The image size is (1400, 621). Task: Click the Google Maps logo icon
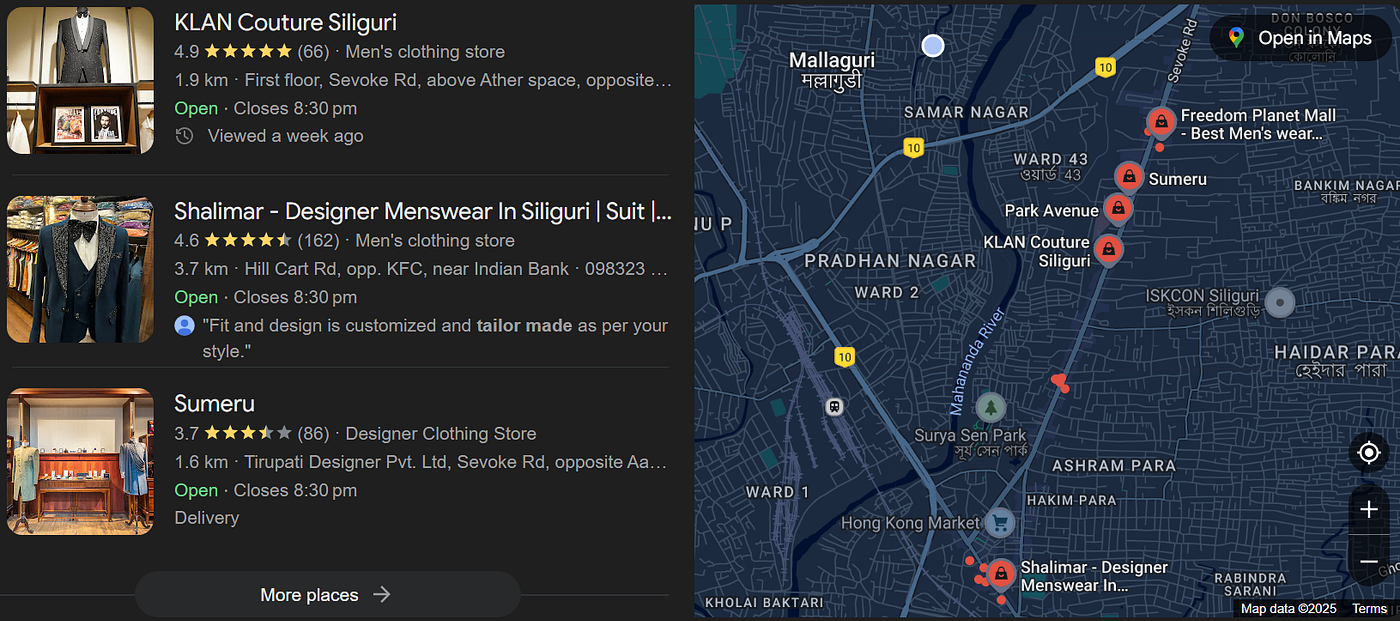1236,38
